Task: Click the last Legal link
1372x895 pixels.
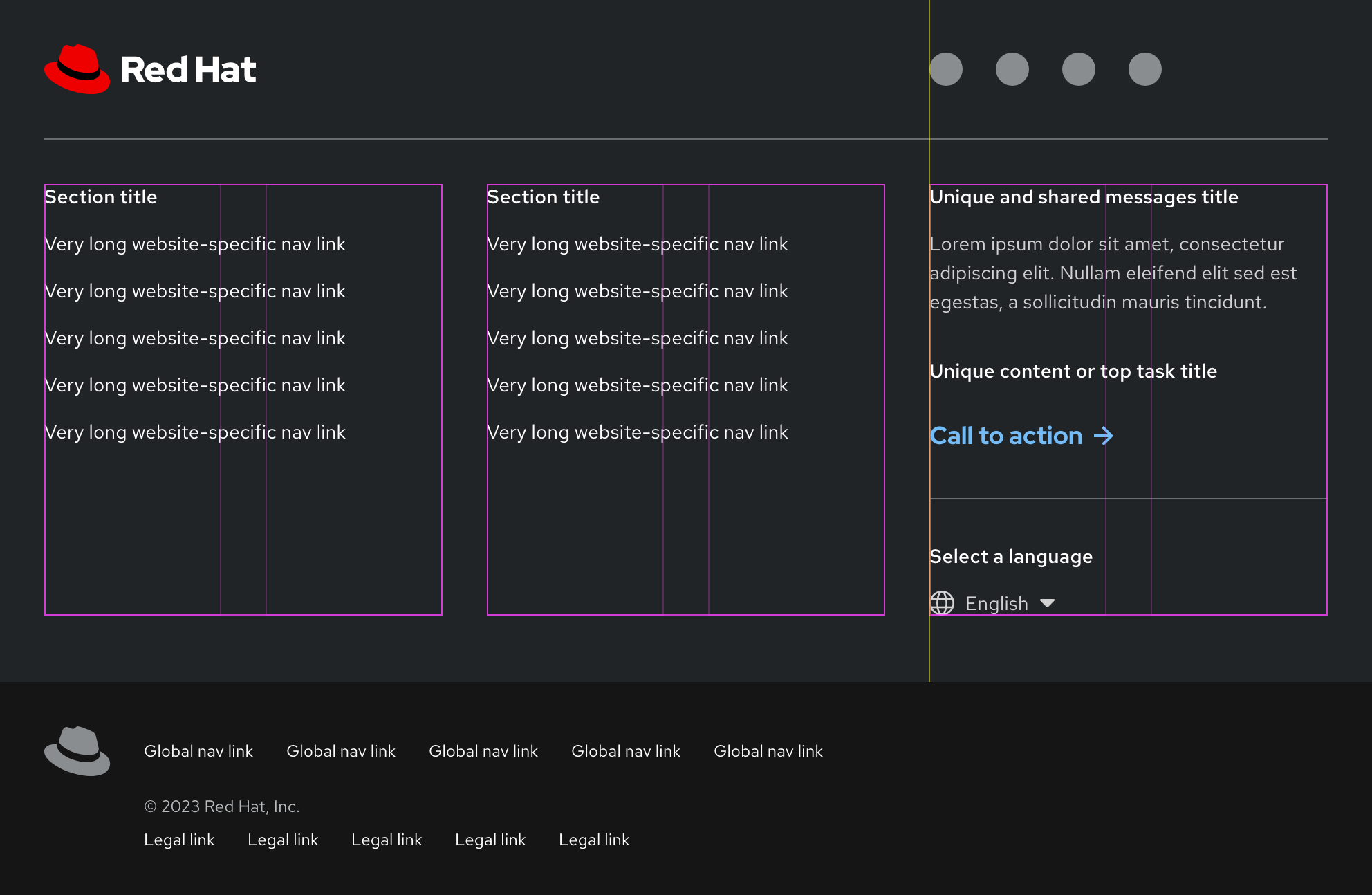Action: 594,840
